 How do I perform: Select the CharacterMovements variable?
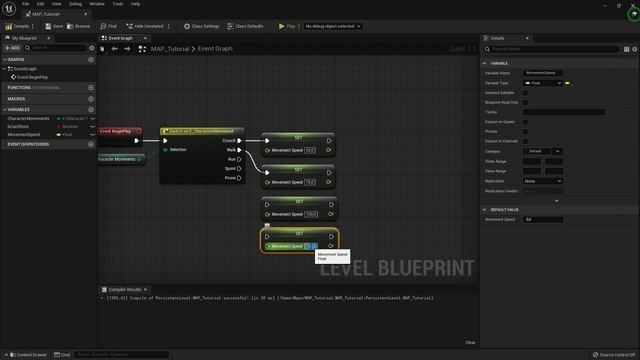pyautogui.click(x=28, y=118)
